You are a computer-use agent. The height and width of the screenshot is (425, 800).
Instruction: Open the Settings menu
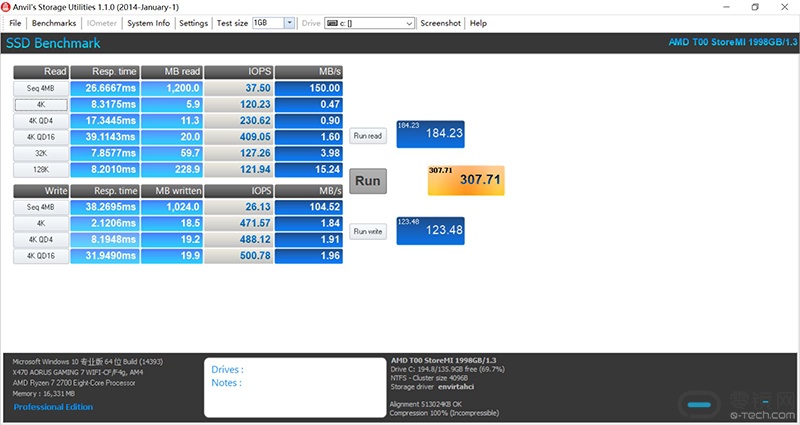193,23
